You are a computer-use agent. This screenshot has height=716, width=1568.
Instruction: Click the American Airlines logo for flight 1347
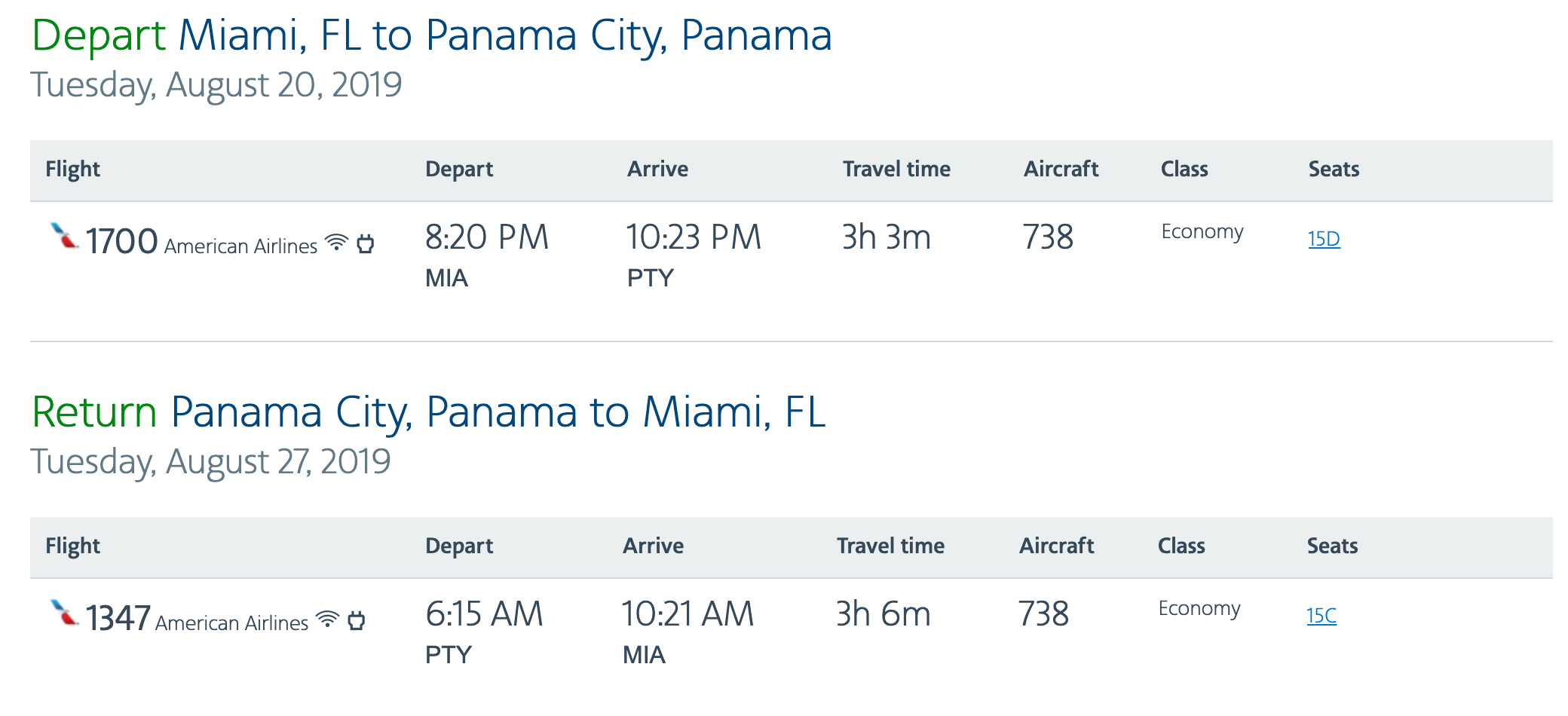(x=64, y=613)
